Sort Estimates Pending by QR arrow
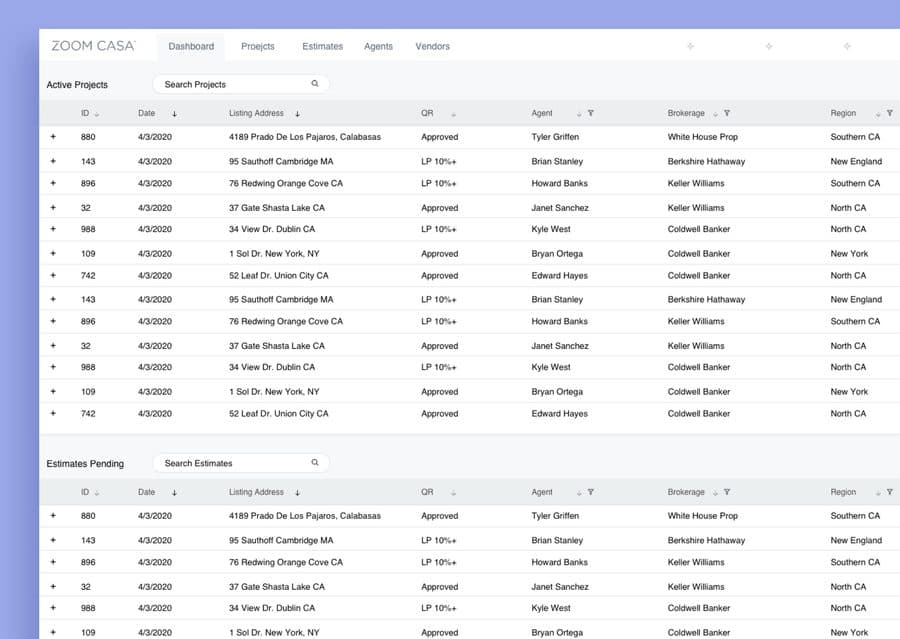900x639 pixels. click(453, 493)
